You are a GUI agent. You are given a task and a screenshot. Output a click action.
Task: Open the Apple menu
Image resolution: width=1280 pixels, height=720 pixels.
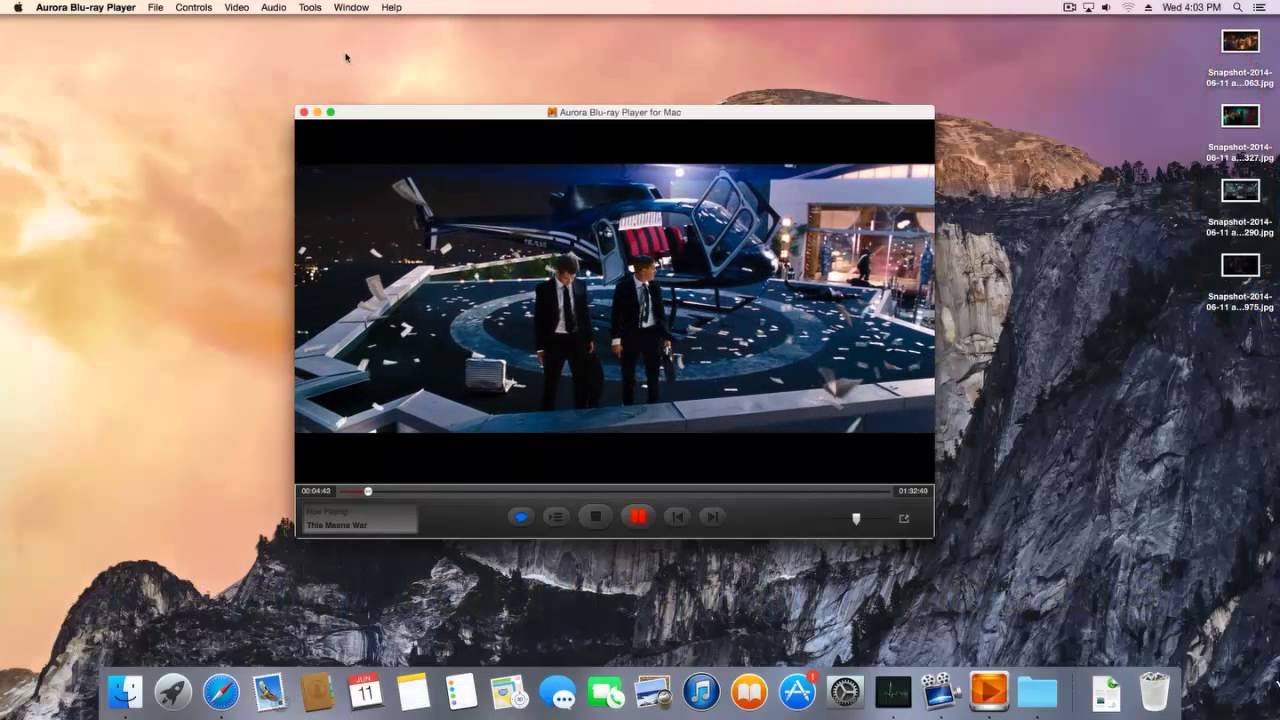[17, 7]
